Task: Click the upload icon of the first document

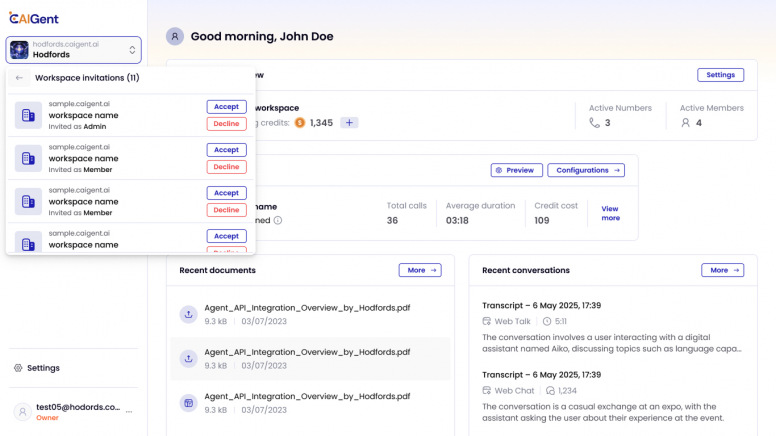Action: tap(187, 315)
